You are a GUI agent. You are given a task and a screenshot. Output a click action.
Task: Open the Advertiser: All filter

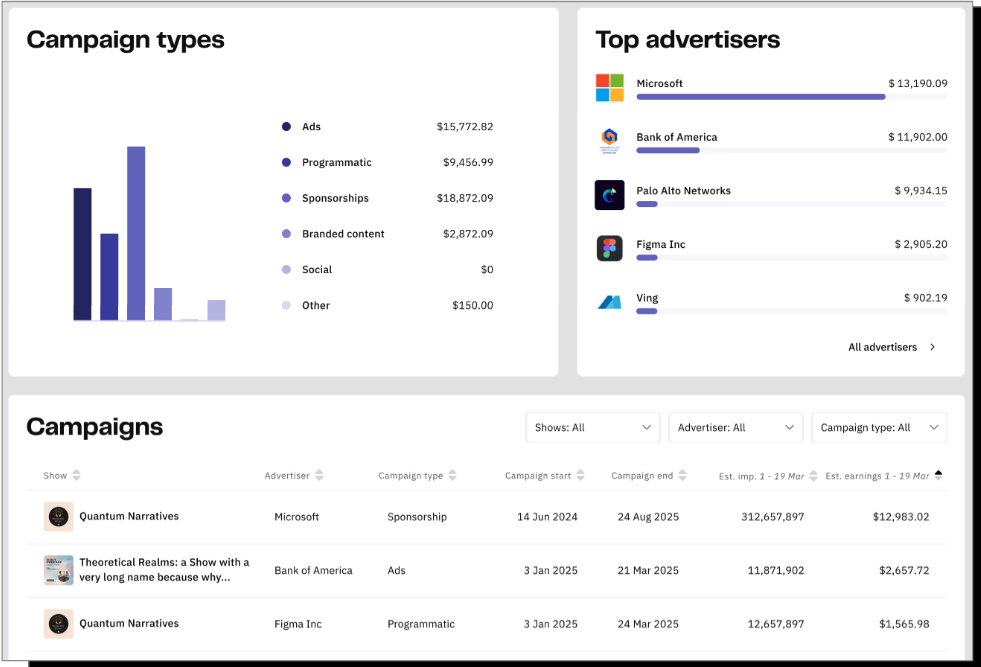735,427
